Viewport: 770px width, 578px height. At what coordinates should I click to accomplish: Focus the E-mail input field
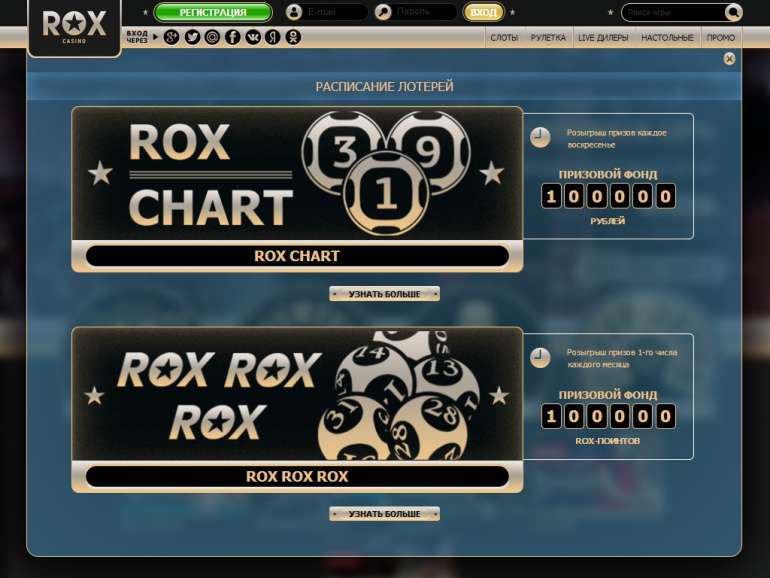coord(335,12)
